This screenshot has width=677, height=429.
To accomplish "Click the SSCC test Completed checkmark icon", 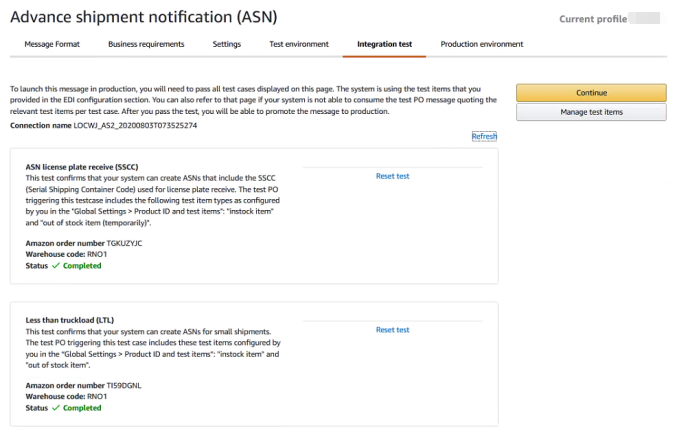I will (56, 266).
